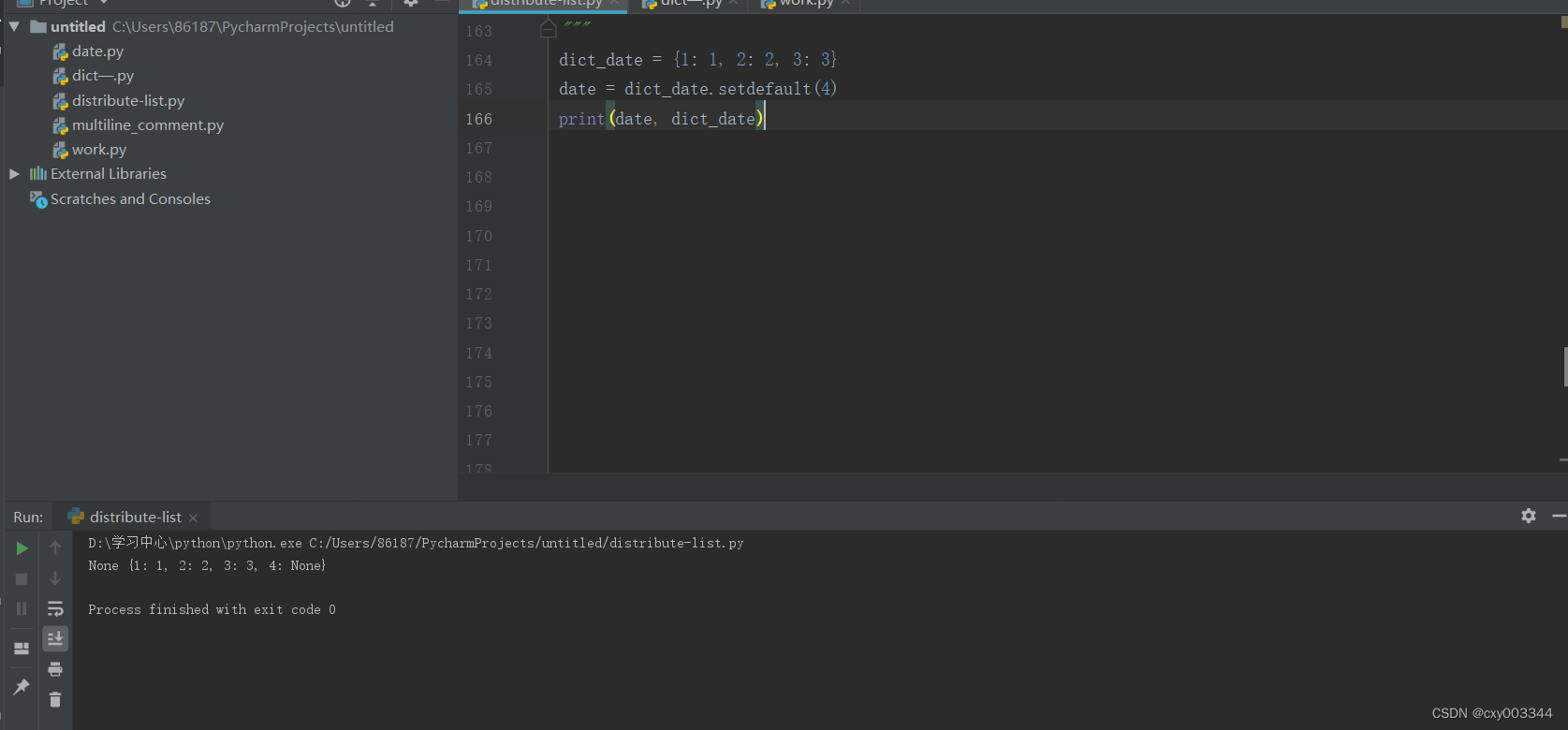
Task: Click the down arrow in Run toolbar
Action: pos(55,578)
